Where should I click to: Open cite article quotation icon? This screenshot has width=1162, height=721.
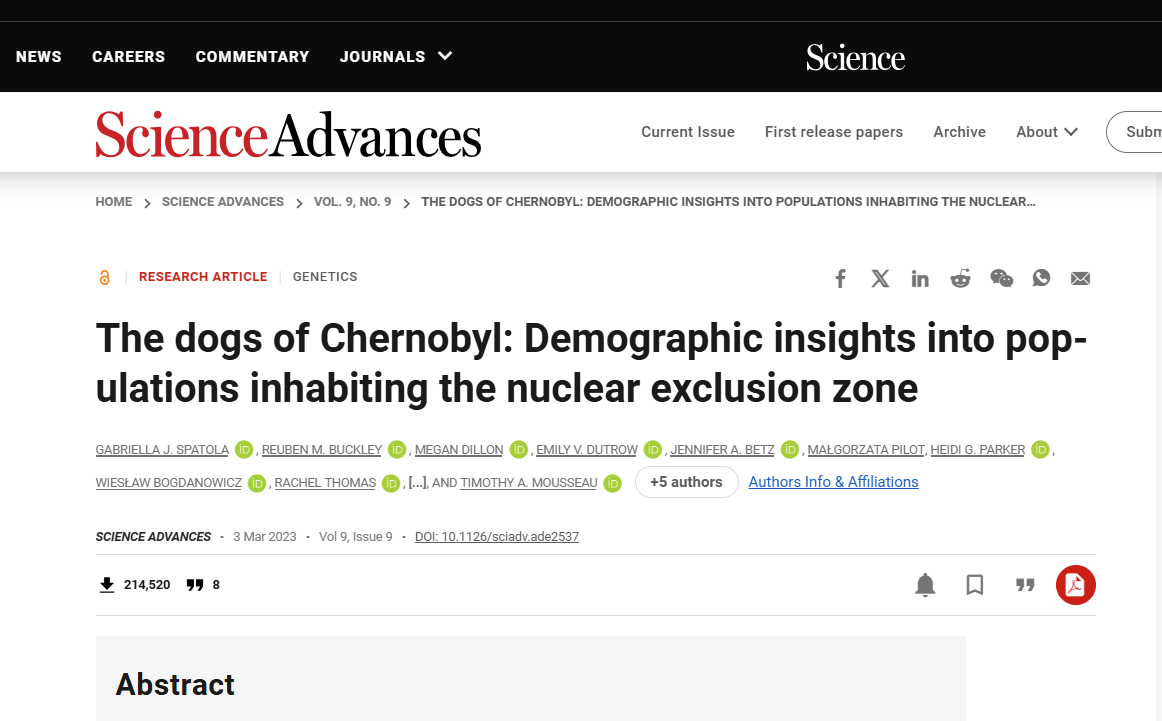tap(1025, 585)
